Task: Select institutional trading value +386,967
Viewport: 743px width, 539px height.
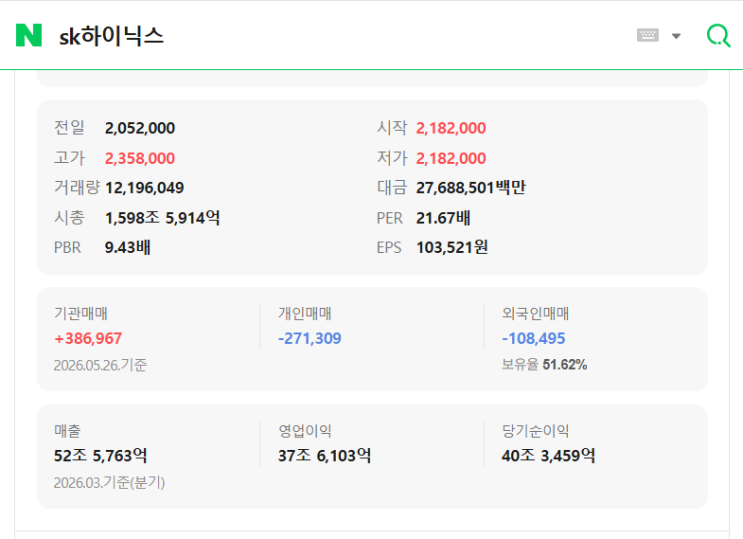Action: click(88, 338)
